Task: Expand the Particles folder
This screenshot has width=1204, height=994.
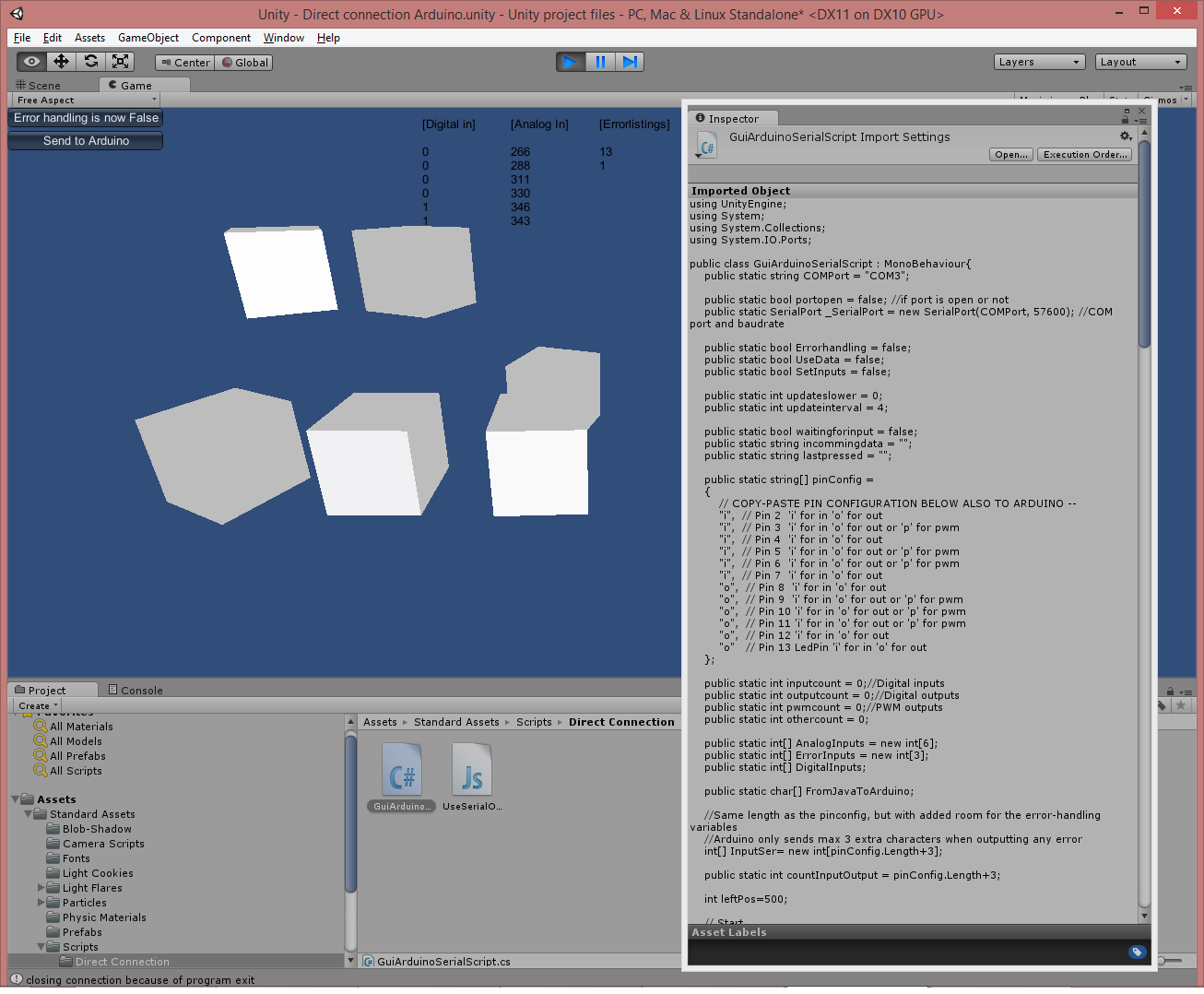Action: tap(41, 903)
